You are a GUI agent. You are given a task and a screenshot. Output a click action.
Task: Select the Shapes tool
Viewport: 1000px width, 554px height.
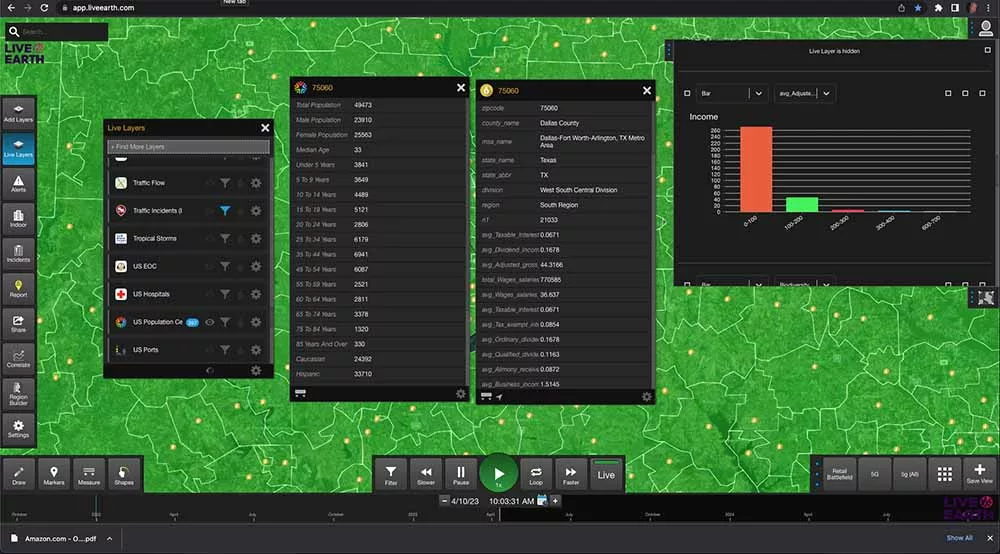click(124, 475)
